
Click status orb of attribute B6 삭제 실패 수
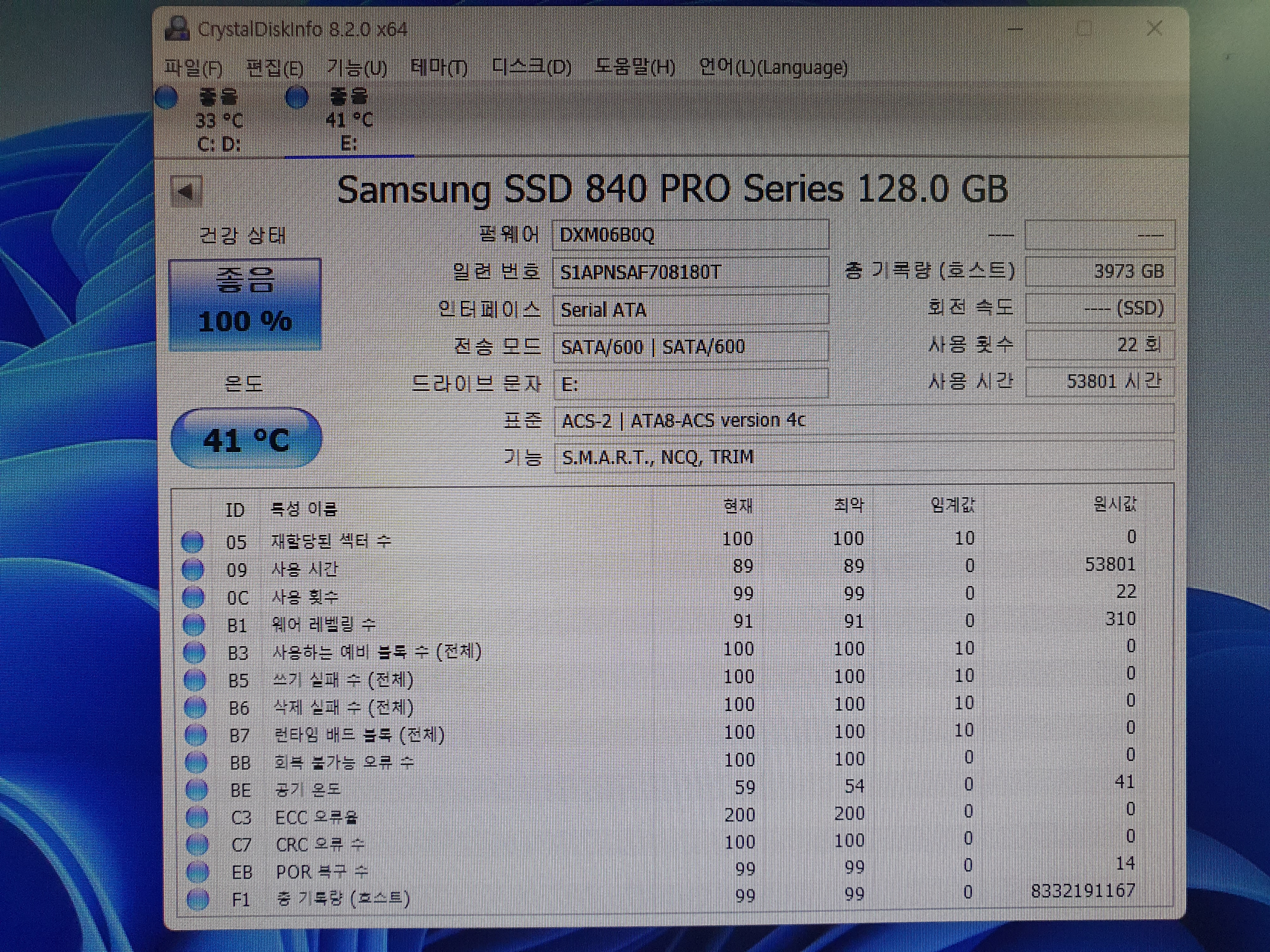[195, 707]
